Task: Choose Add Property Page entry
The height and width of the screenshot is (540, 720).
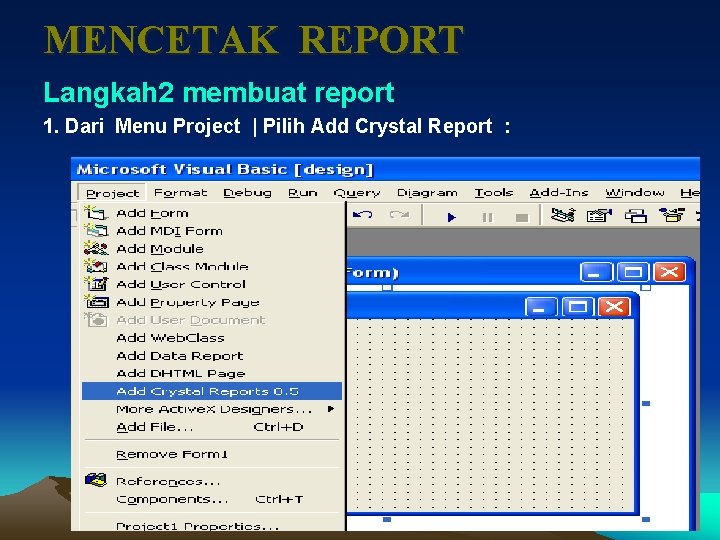Action: (212, 303)
